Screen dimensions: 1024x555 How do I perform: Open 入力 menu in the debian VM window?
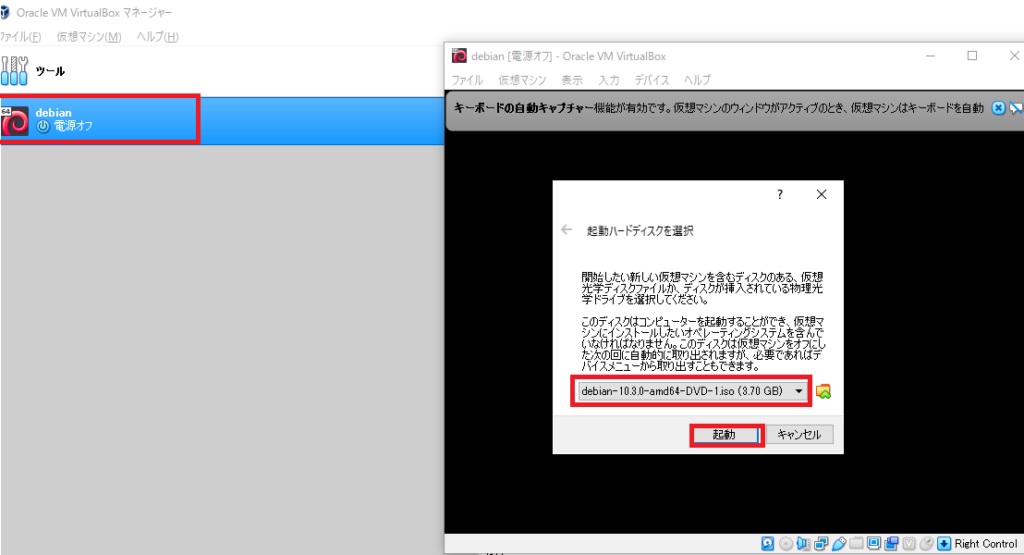[609, 80]
